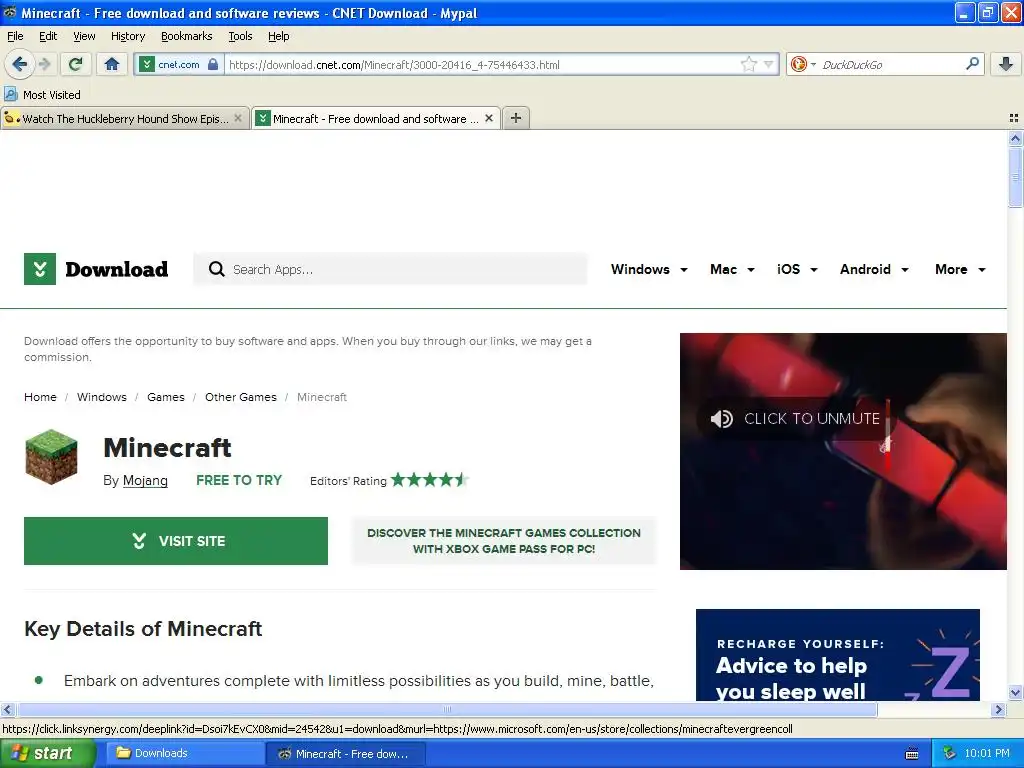Show the list-all-tabs grid icon
Screen dimensions: 1024x768
[1014, 118]
